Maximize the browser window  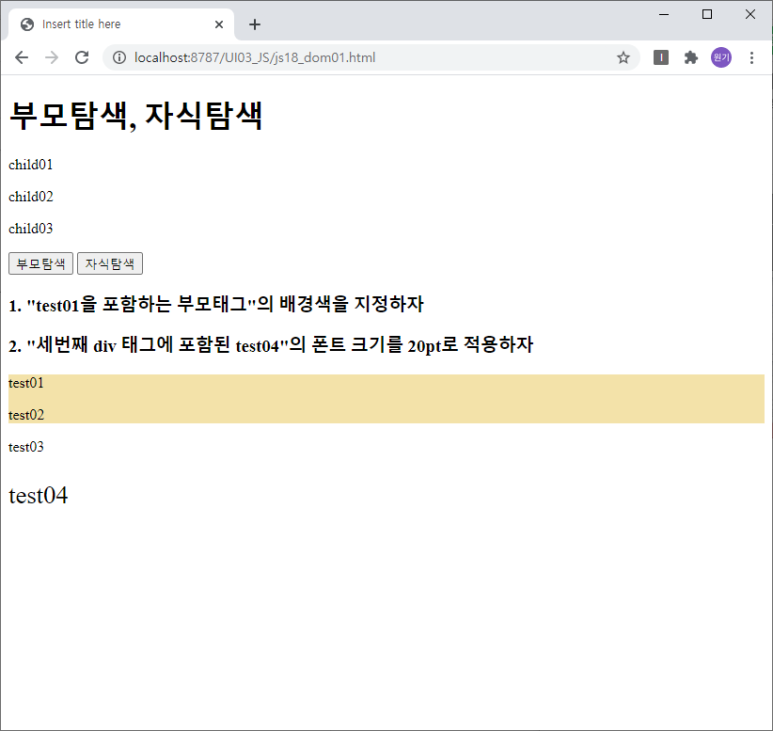(707, 14)
